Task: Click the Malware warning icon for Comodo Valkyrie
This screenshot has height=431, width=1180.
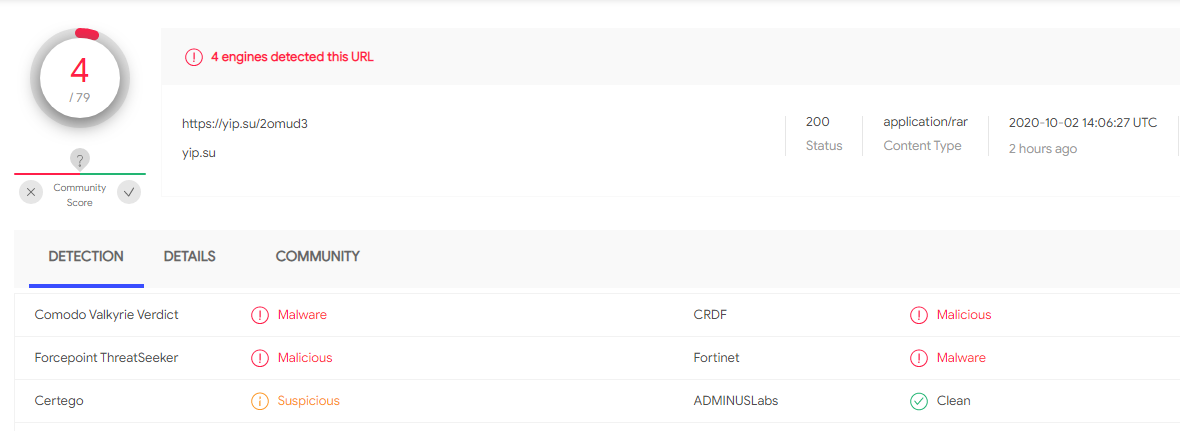Action: [x=260, y=315]
